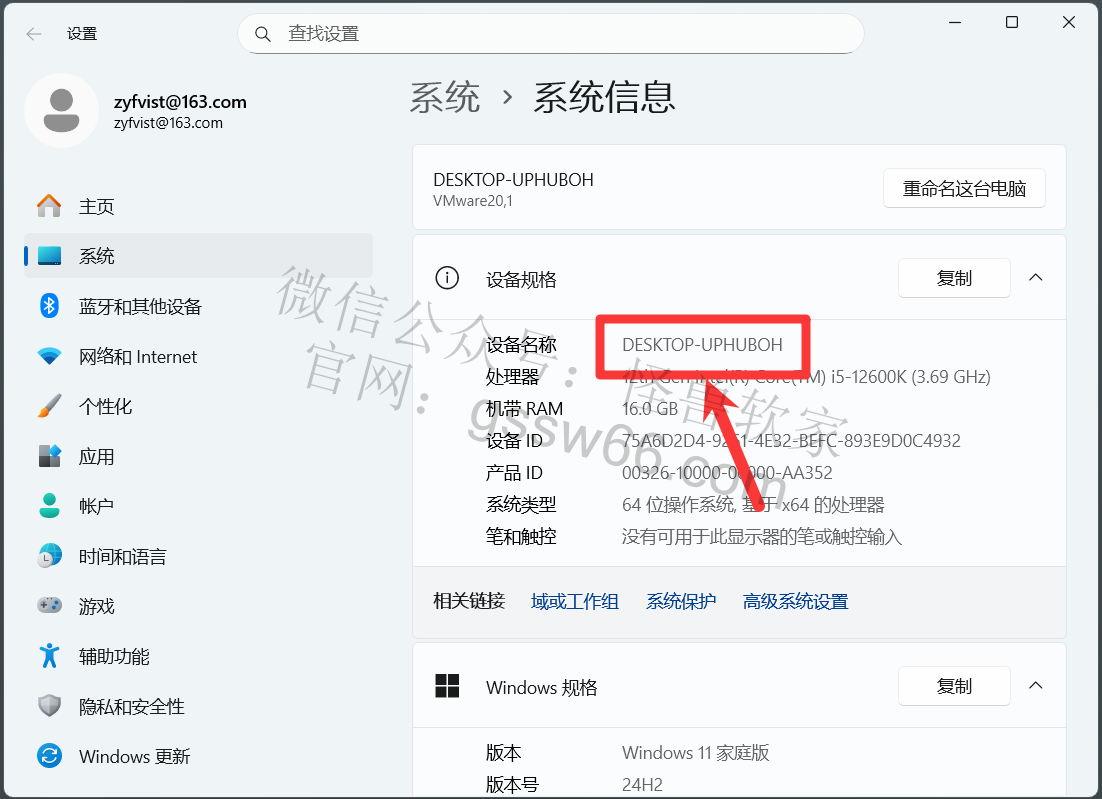Click the 64 位操作系统 system type value
This screenshot has height=799, width=1102.
coord(753,505)
